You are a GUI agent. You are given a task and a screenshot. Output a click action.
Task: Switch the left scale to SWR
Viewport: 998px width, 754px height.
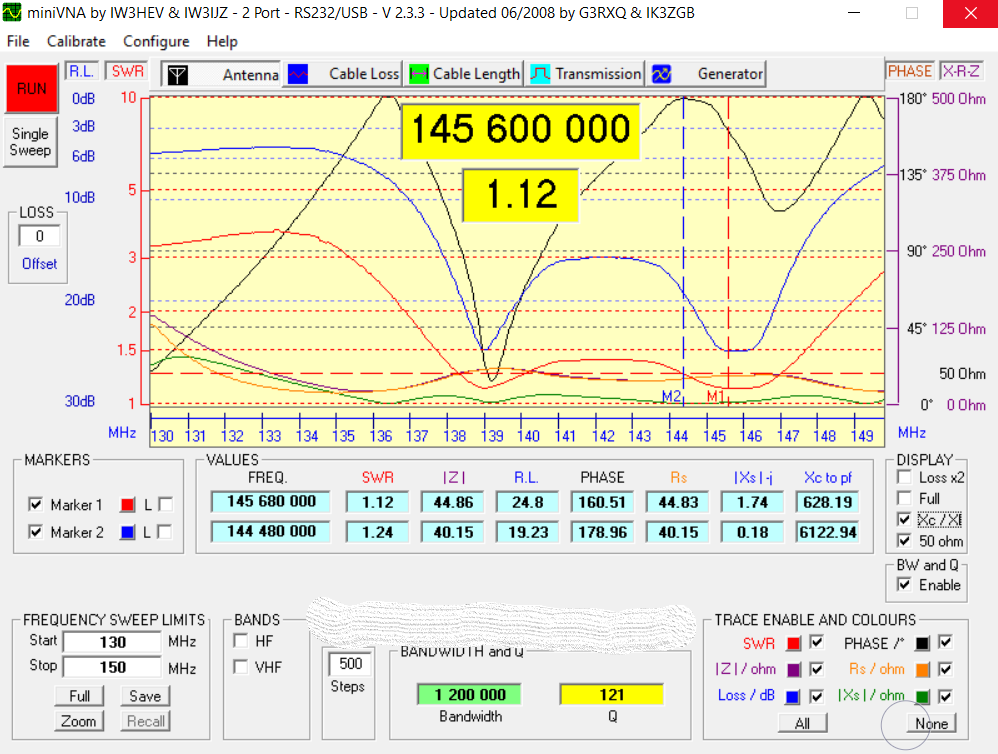tap(126, 71)
